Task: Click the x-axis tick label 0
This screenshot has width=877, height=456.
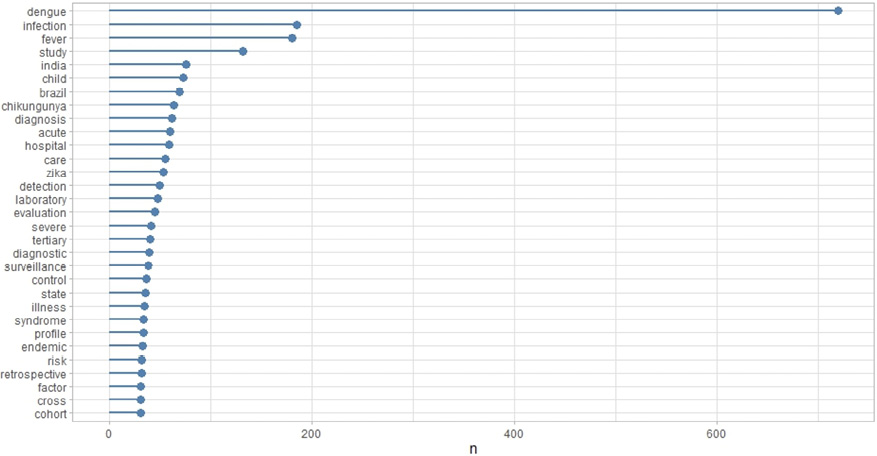Action: 109,433
